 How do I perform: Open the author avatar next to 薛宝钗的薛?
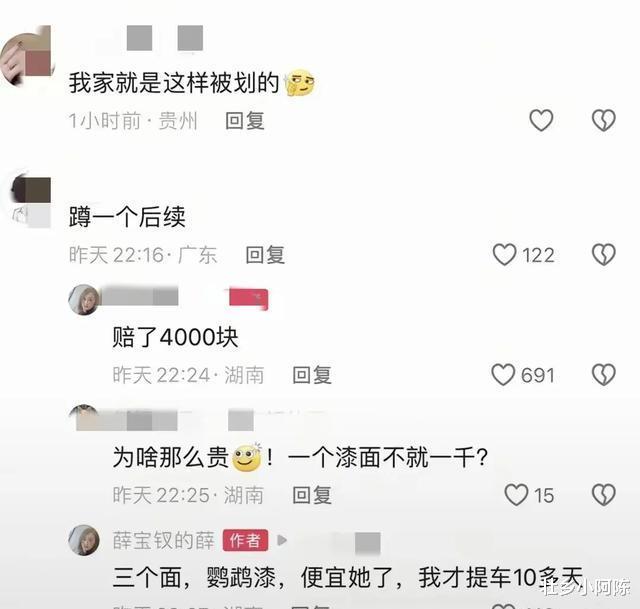pyautogui.click(x=84, y=540)
